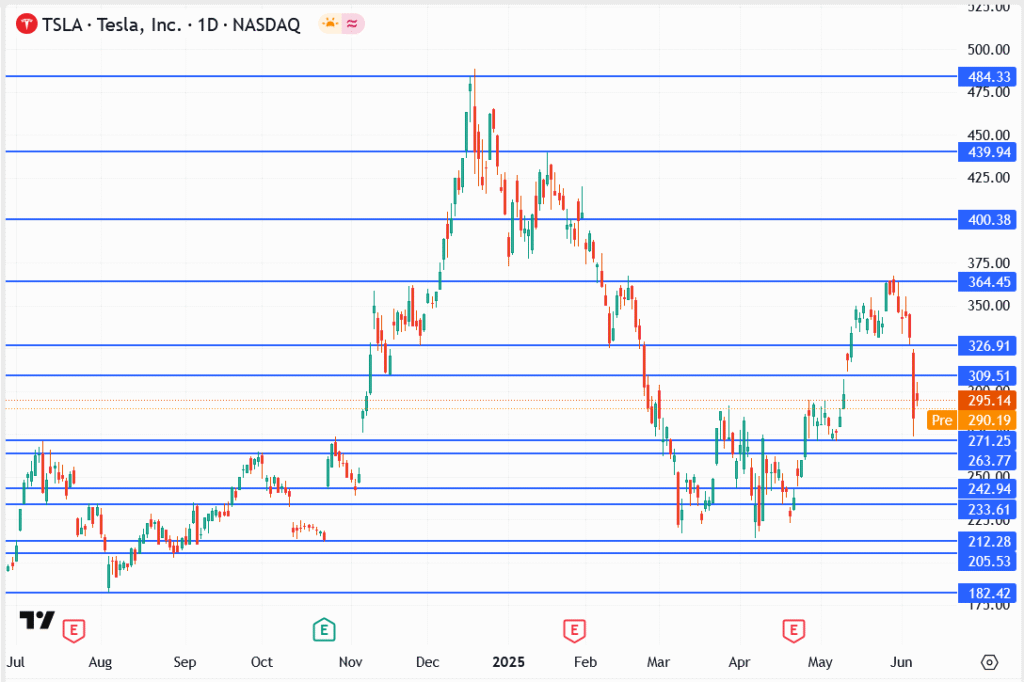Select the 182.42 price level label
The width and height of the screenshot is (1024, 682).
(986, 593)
